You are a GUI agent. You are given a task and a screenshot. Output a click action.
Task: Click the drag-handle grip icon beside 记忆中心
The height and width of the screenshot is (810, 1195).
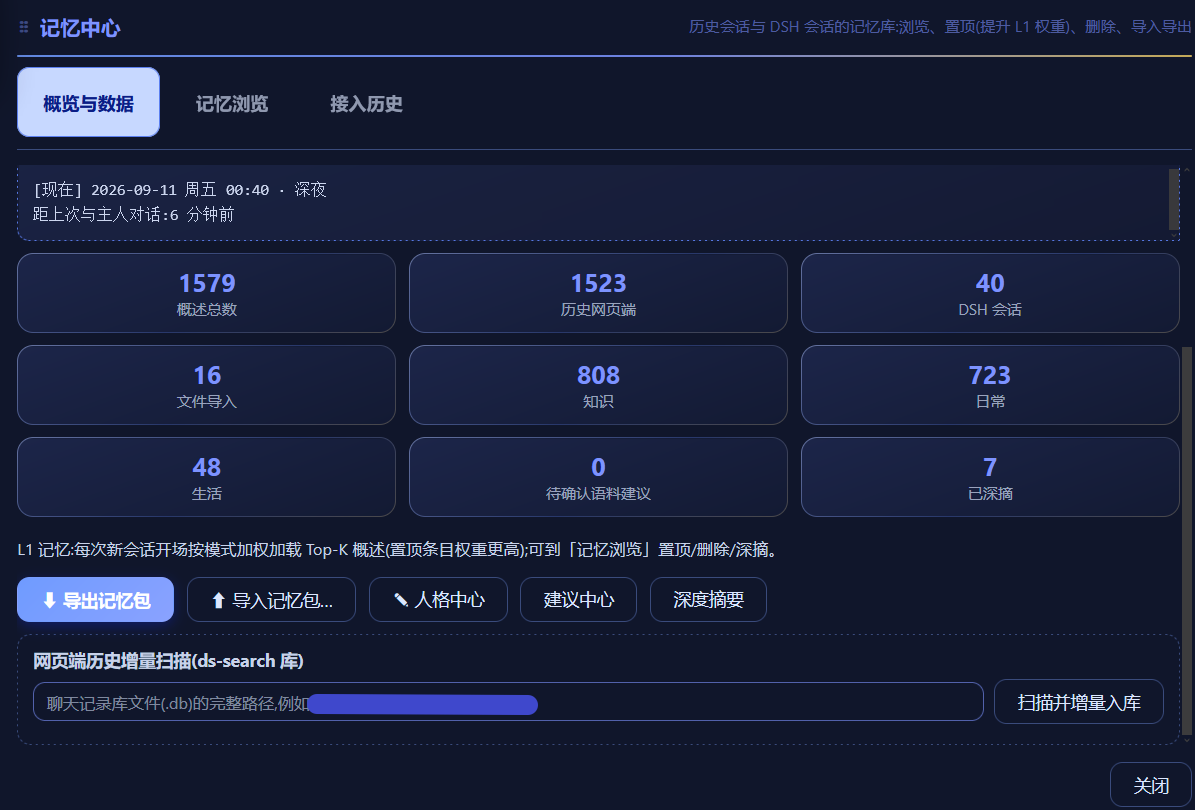(24, 27)
